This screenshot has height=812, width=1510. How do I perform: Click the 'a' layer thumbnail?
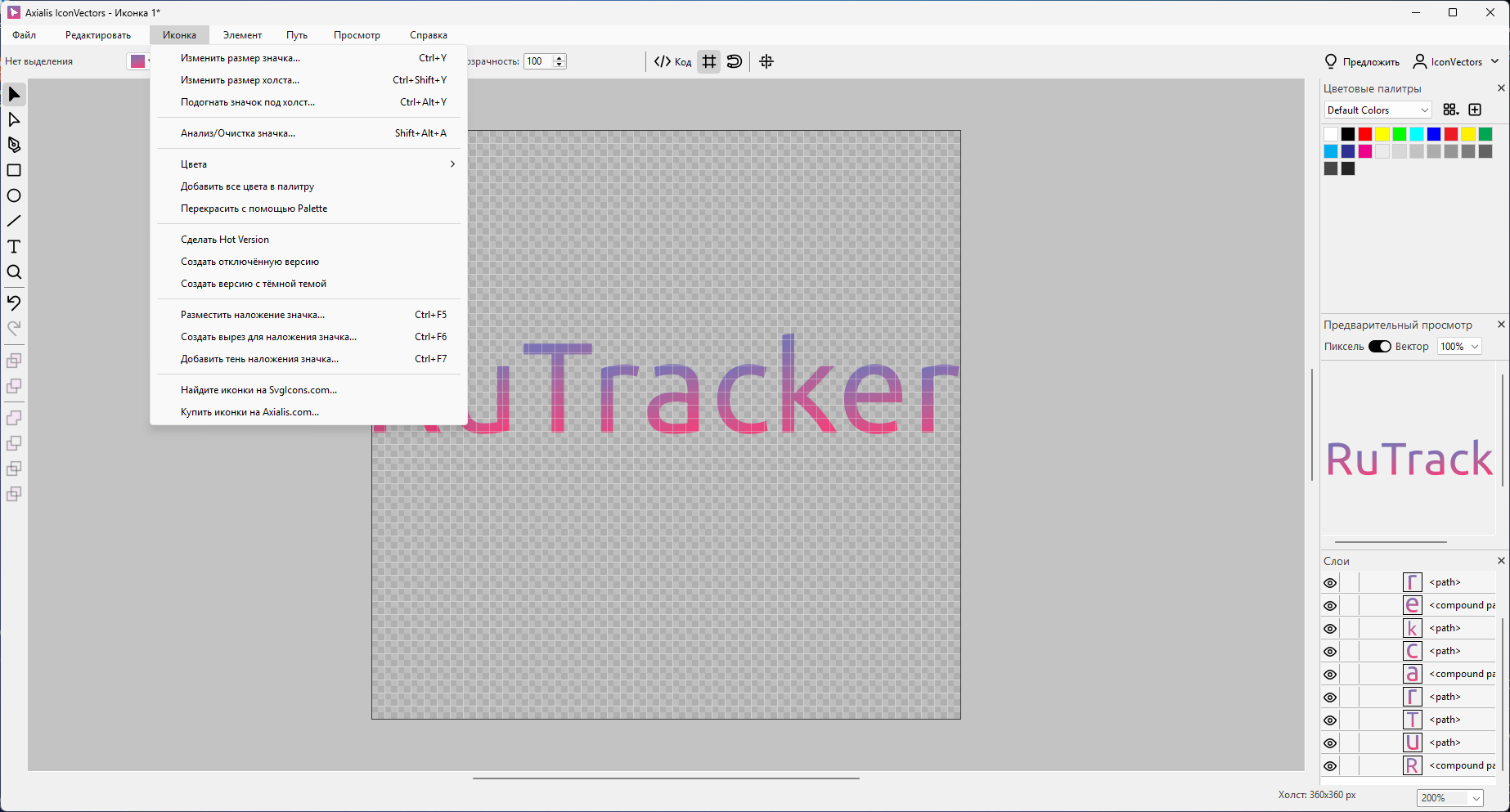pyautogui.click(x=1413, y=674)
